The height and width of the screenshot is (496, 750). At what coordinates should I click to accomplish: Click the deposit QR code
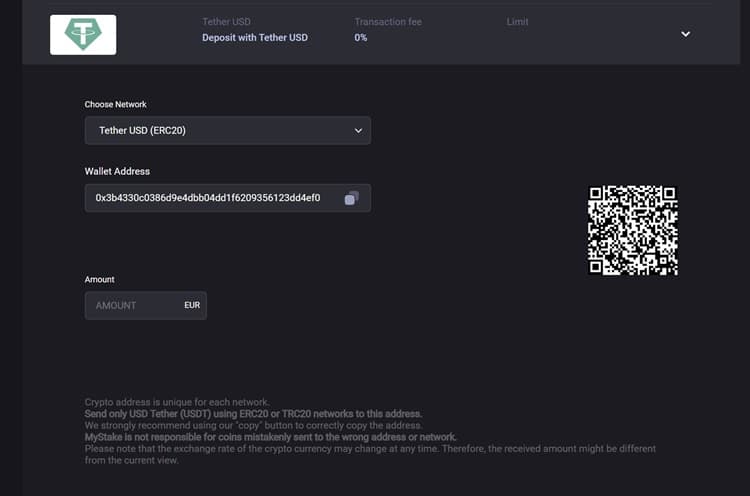[632, 231]
